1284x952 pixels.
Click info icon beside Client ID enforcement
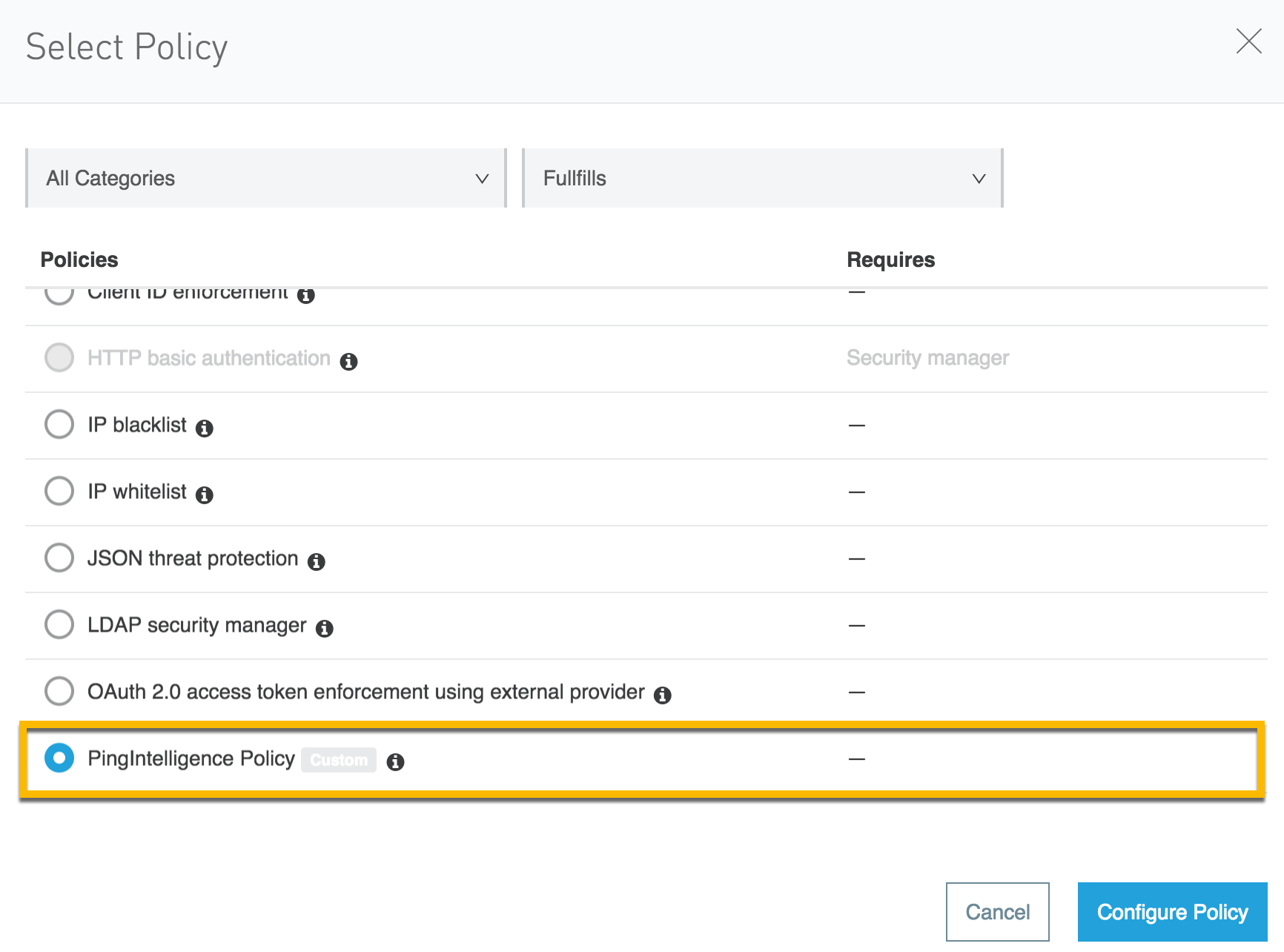coord(306,296)
